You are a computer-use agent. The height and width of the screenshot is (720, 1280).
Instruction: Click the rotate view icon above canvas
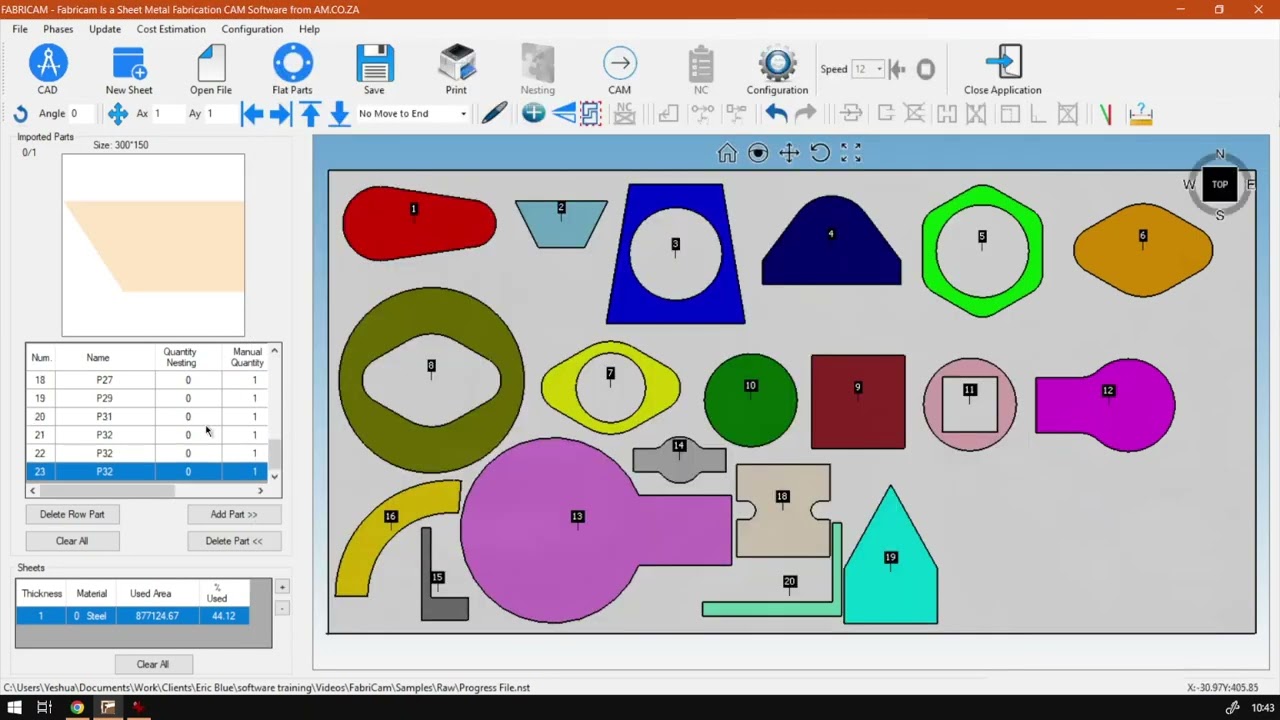coord(820,153)
